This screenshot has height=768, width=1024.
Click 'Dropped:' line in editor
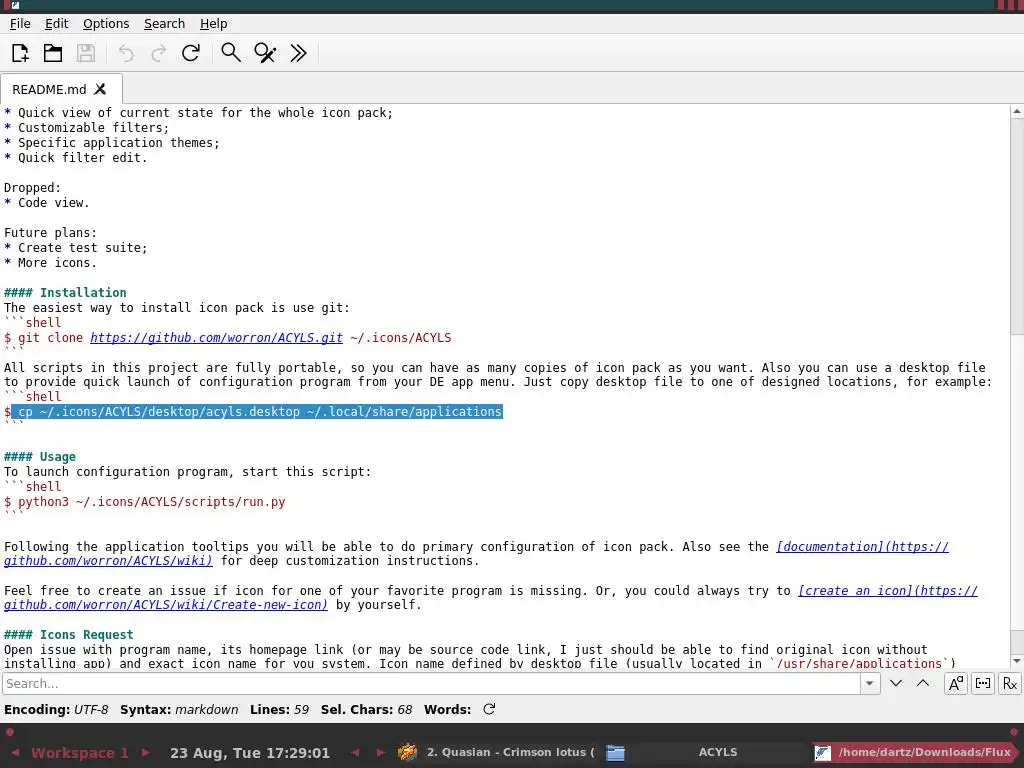(x=33, y=187)
